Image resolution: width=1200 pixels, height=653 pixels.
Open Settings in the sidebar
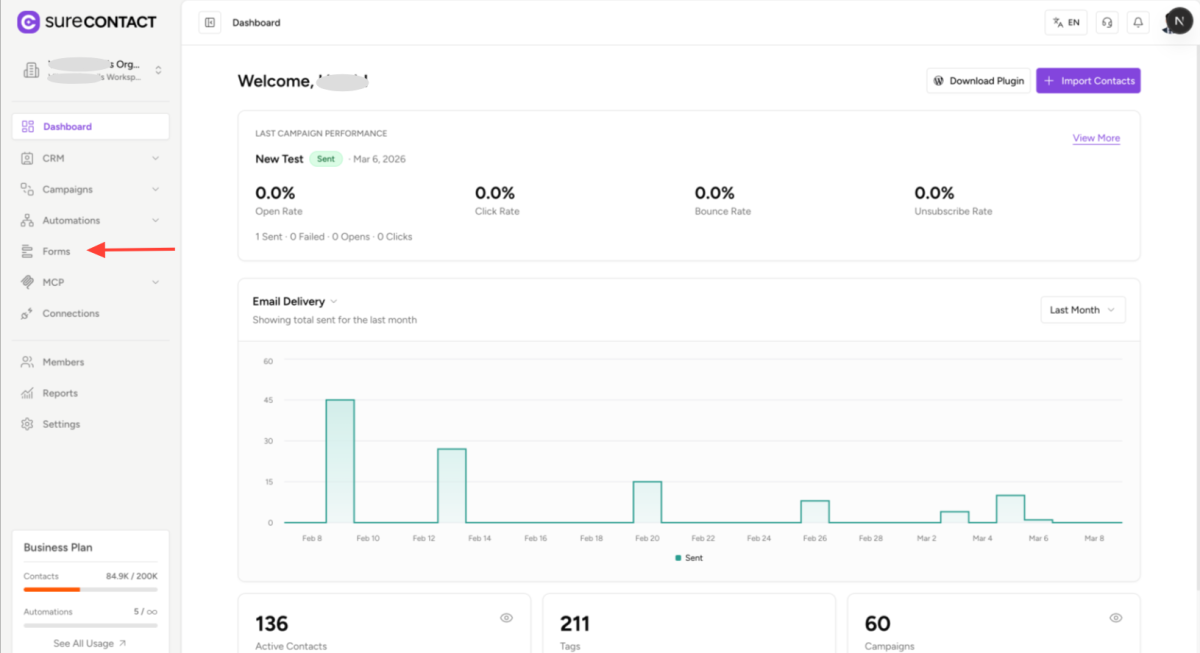61,424
